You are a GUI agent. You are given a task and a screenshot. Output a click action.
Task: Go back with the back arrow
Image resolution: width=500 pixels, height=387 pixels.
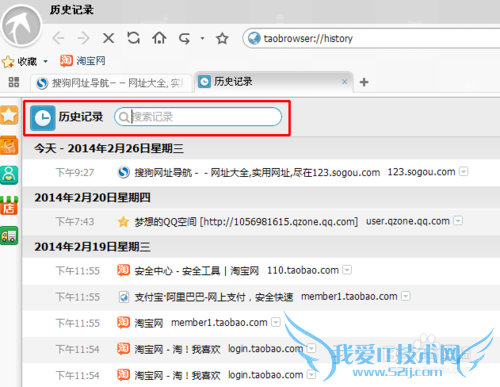point(58,38)
